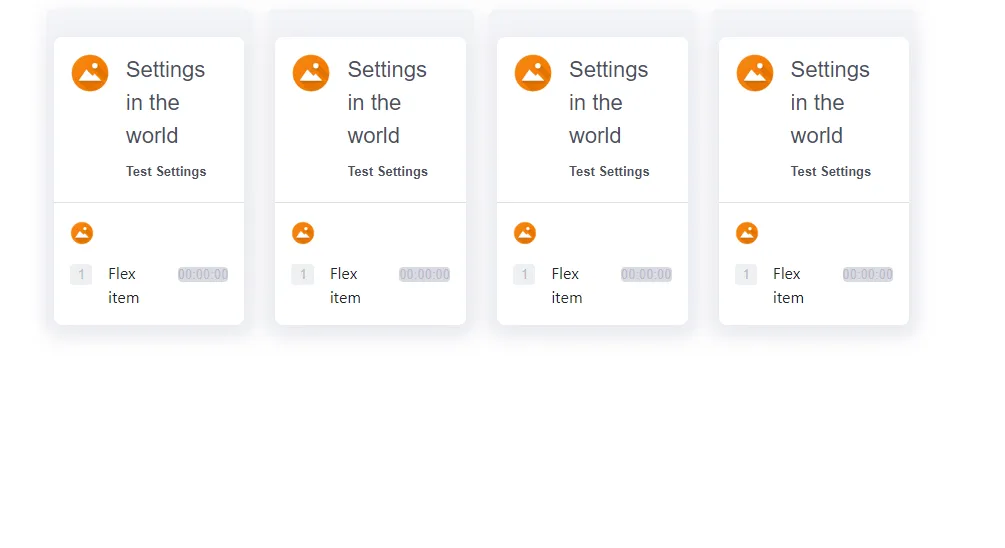
Task: Click the 00:00:00 timer badge in fourth card
Action: click(x=868, y=274)
